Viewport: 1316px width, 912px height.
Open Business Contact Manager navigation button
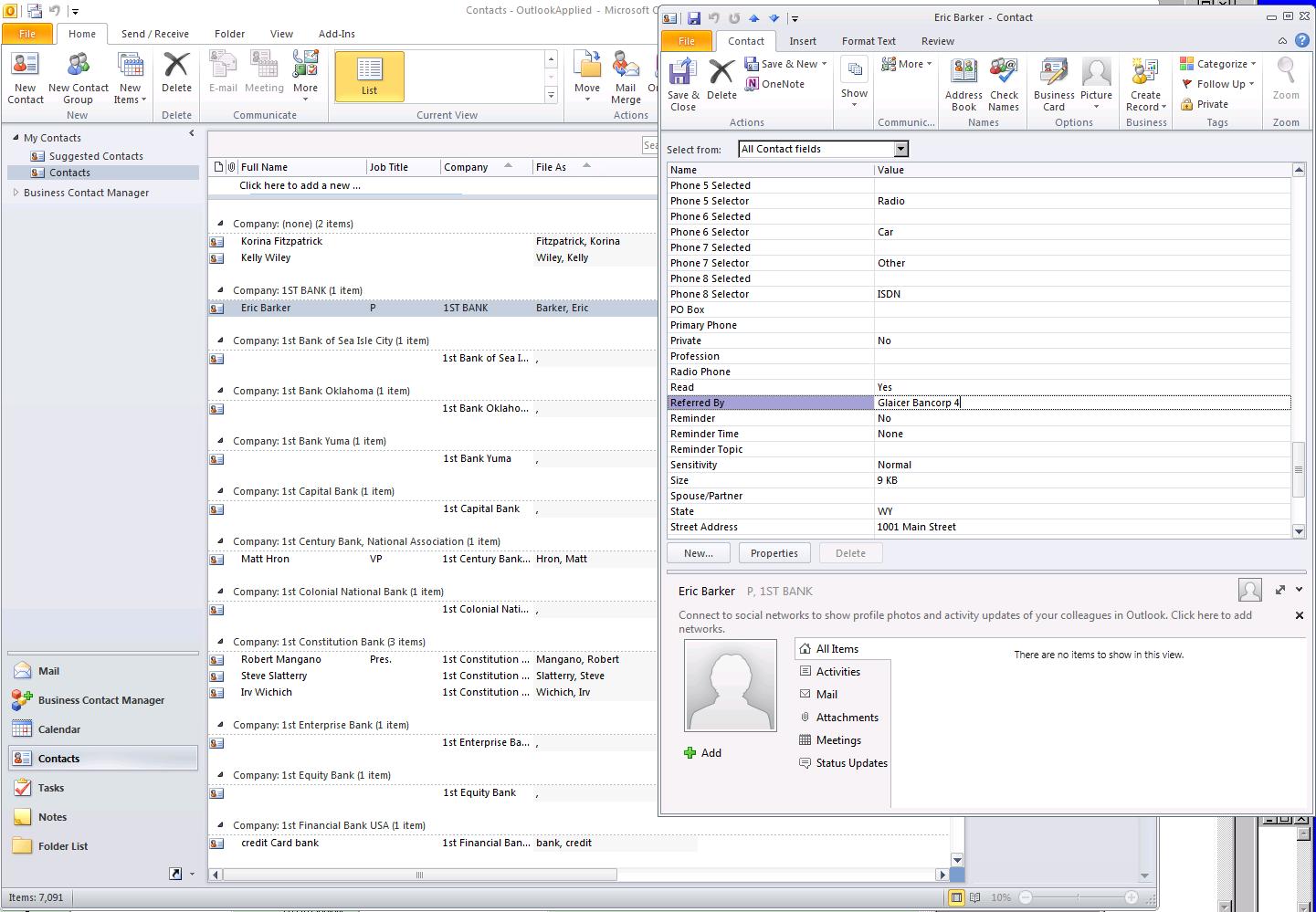[x=102, y=700]
